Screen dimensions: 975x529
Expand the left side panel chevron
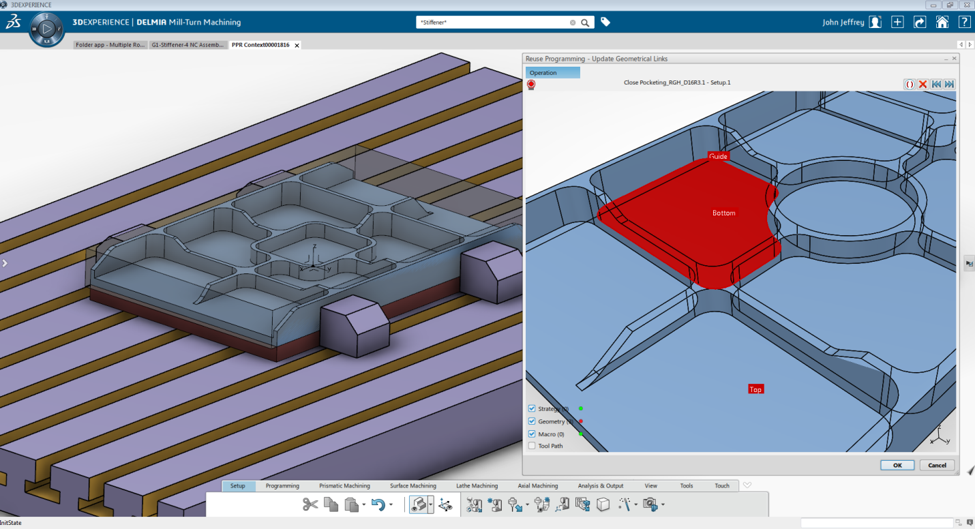[x=5, y=263]
